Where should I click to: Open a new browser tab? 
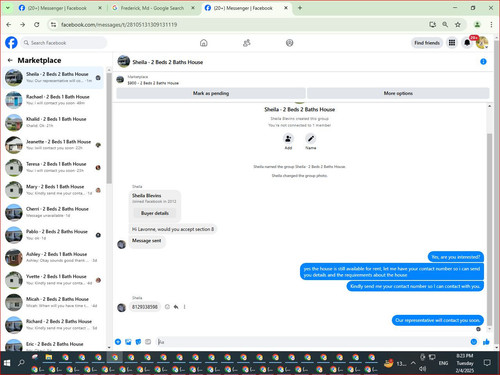300,8
